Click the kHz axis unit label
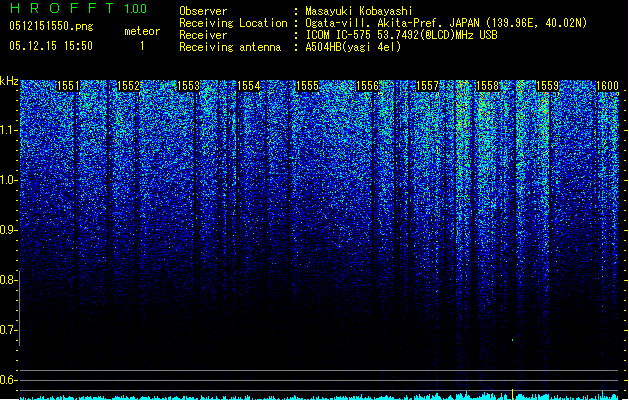Viewport: 629px width, 400px height. point(9,81)
